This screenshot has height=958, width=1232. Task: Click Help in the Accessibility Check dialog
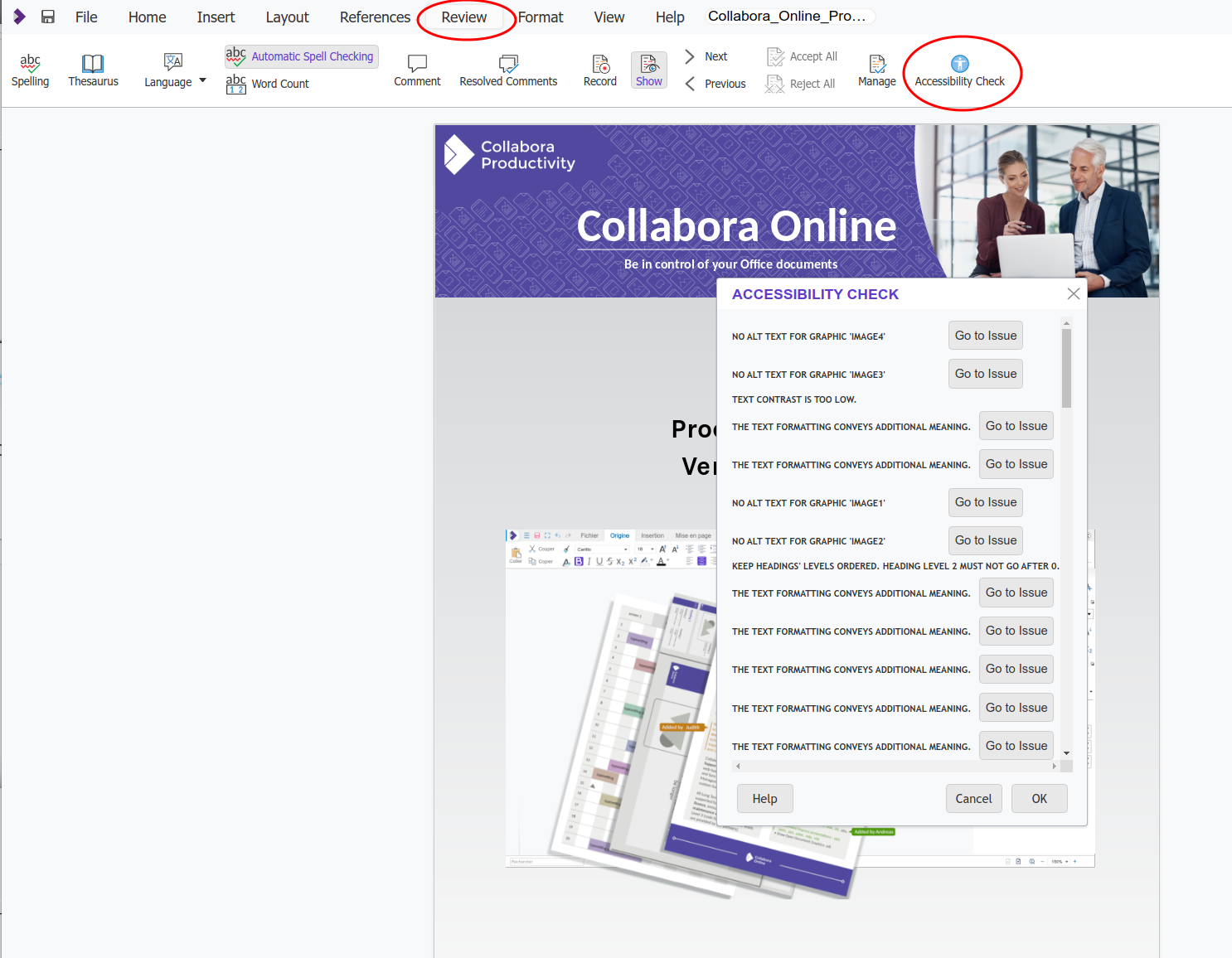point(764,799)
